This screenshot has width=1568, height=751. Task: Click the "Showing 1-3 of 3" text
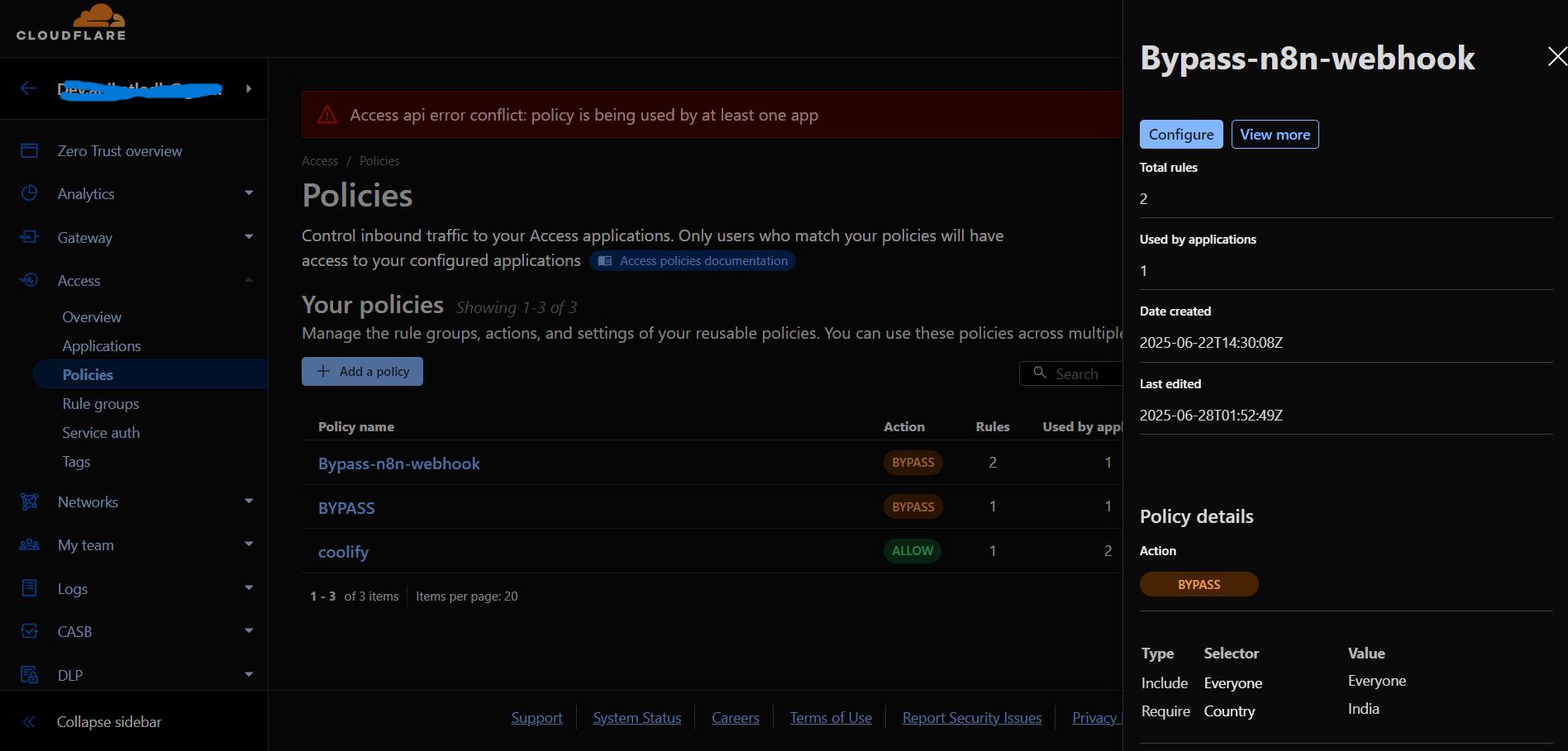click(517, 307)
